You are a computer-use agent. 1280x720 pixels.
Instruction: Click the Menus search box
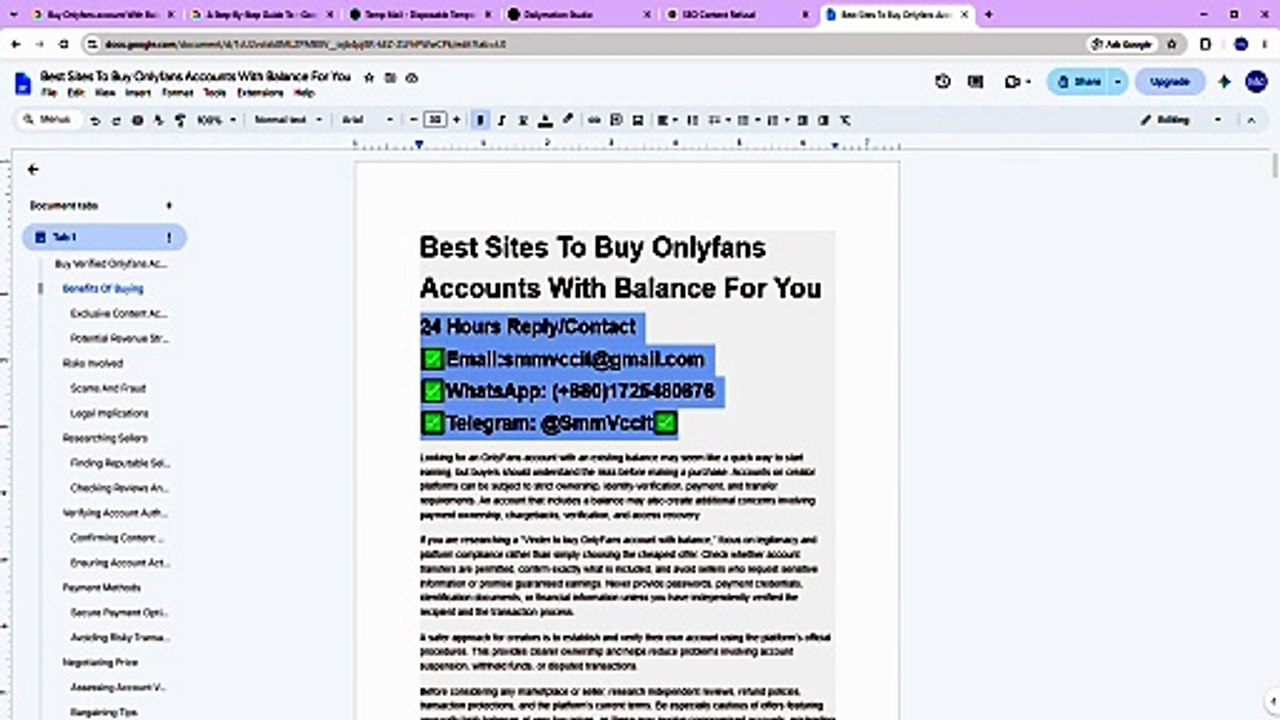pos(50,120)
